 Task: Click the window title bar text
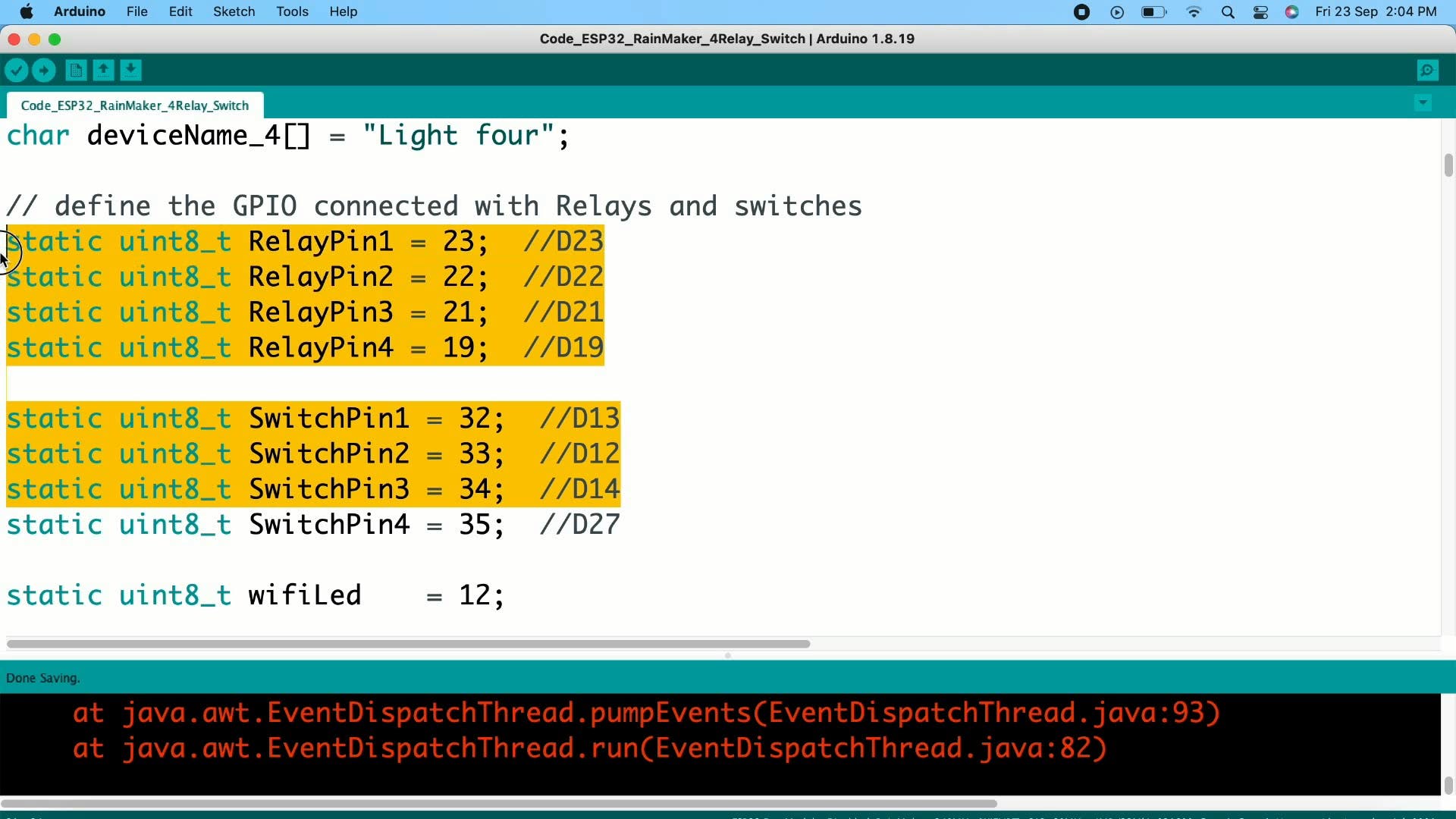coord(727,39)
